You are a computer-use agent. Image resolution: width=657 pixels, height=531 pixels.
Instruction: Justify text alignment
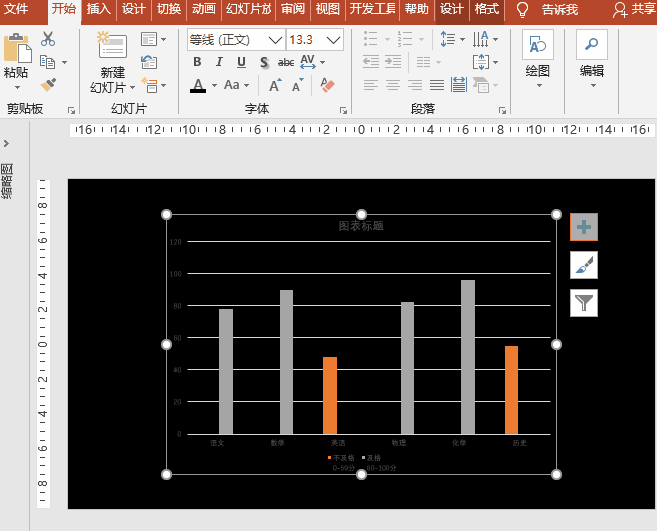[437, 85]
